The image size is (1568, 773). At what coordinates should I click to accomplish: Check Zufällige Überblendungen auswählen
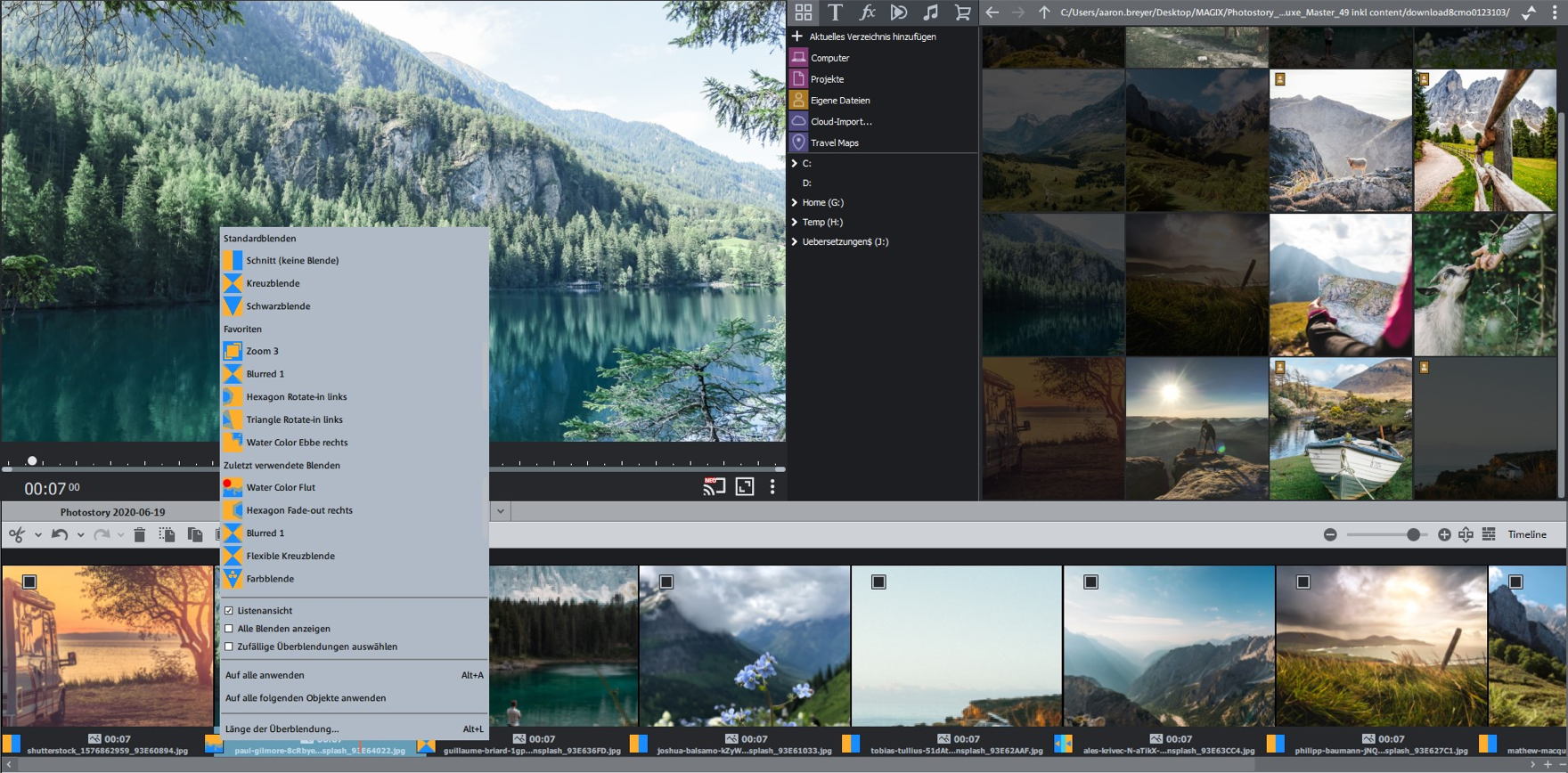pyautogui.click(x=229, y=647)
